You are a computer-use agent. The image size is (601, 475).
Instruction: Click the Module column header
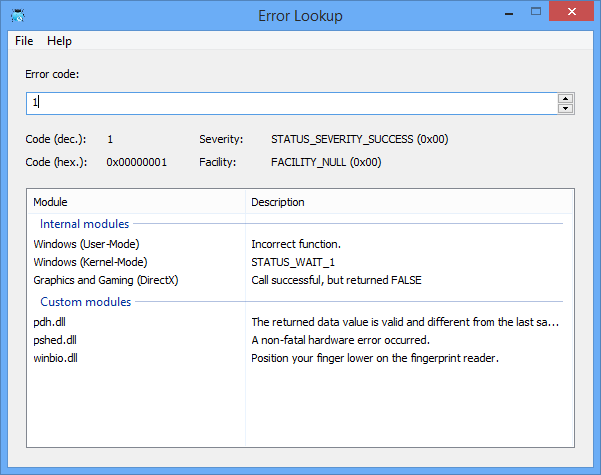pos(136,202)
